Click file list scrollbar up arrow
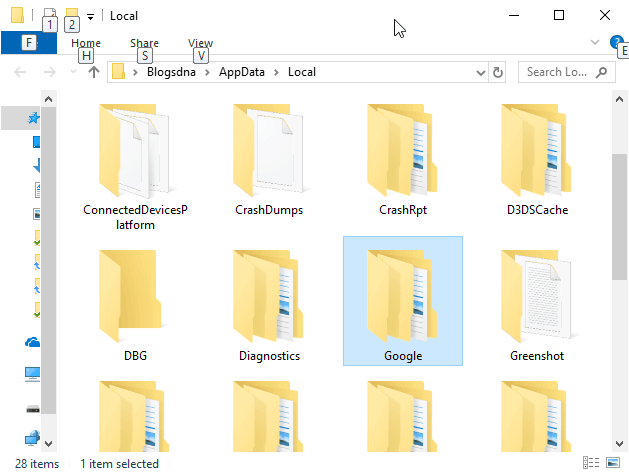This screenshot has height=476, width=629. (x=619, y=99)
